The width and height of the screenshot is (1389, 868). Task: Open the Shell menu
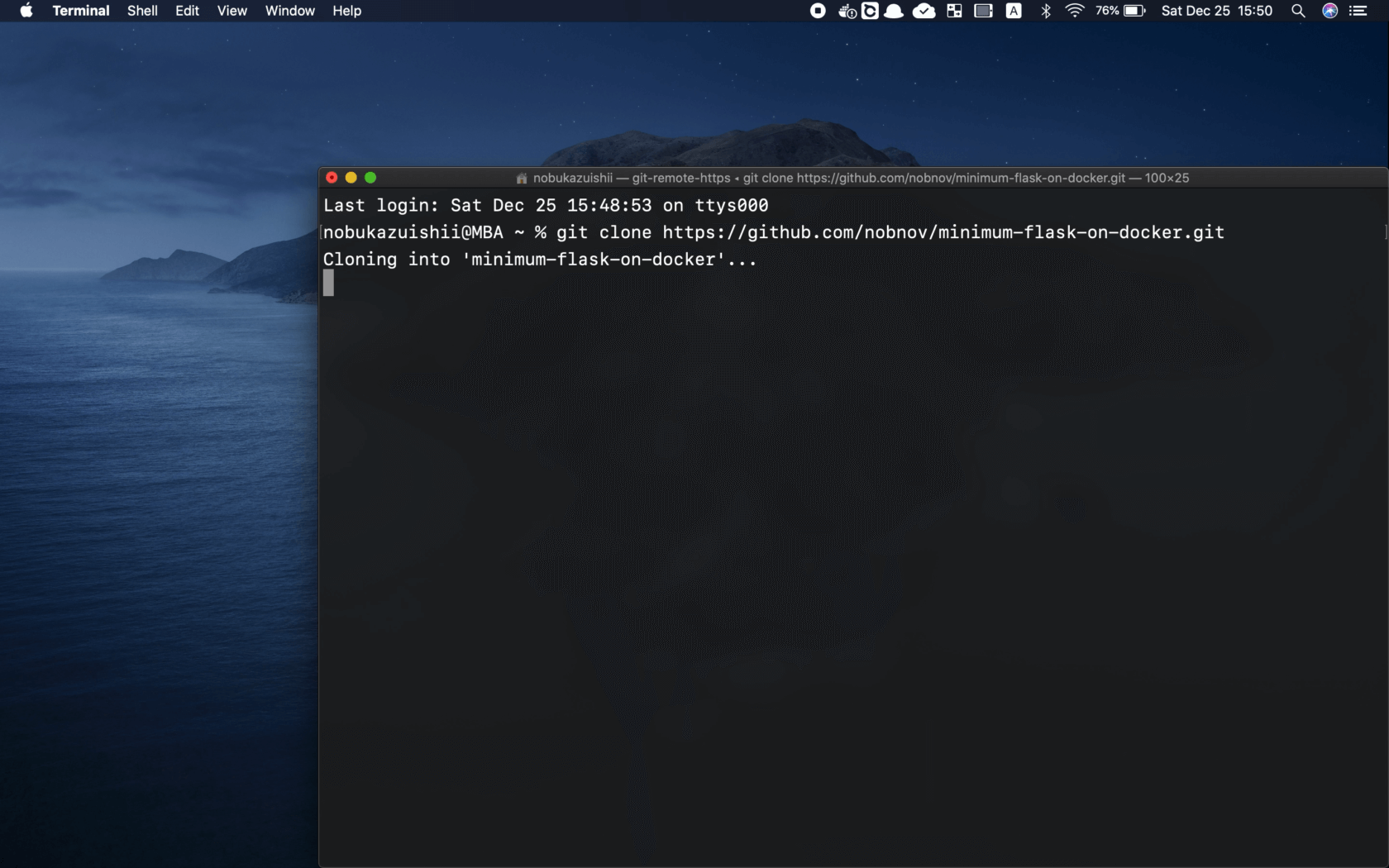(141, 11)
